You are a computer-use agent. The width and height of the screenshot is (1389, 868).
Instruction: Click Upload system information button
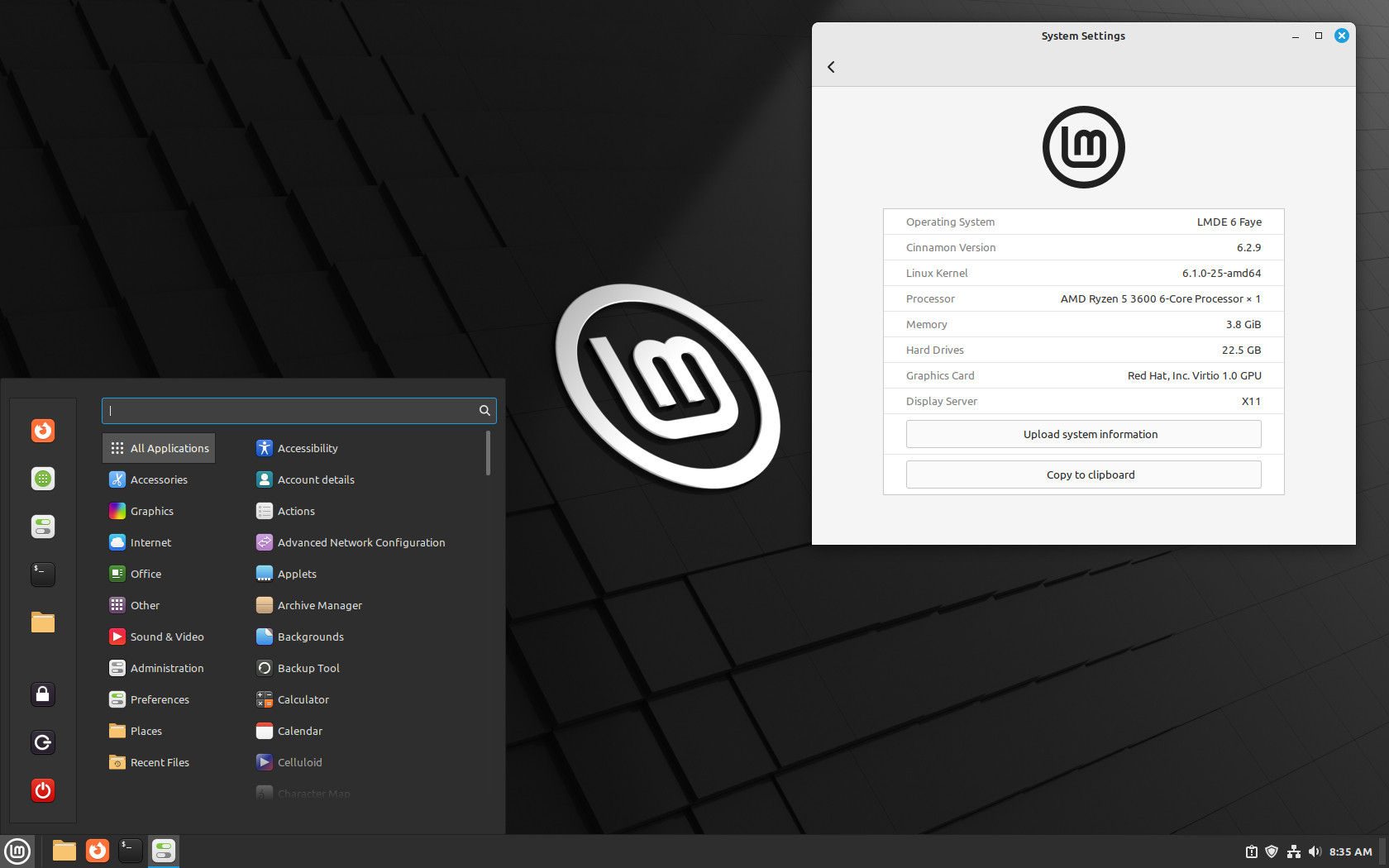(x=1083, y=434)
